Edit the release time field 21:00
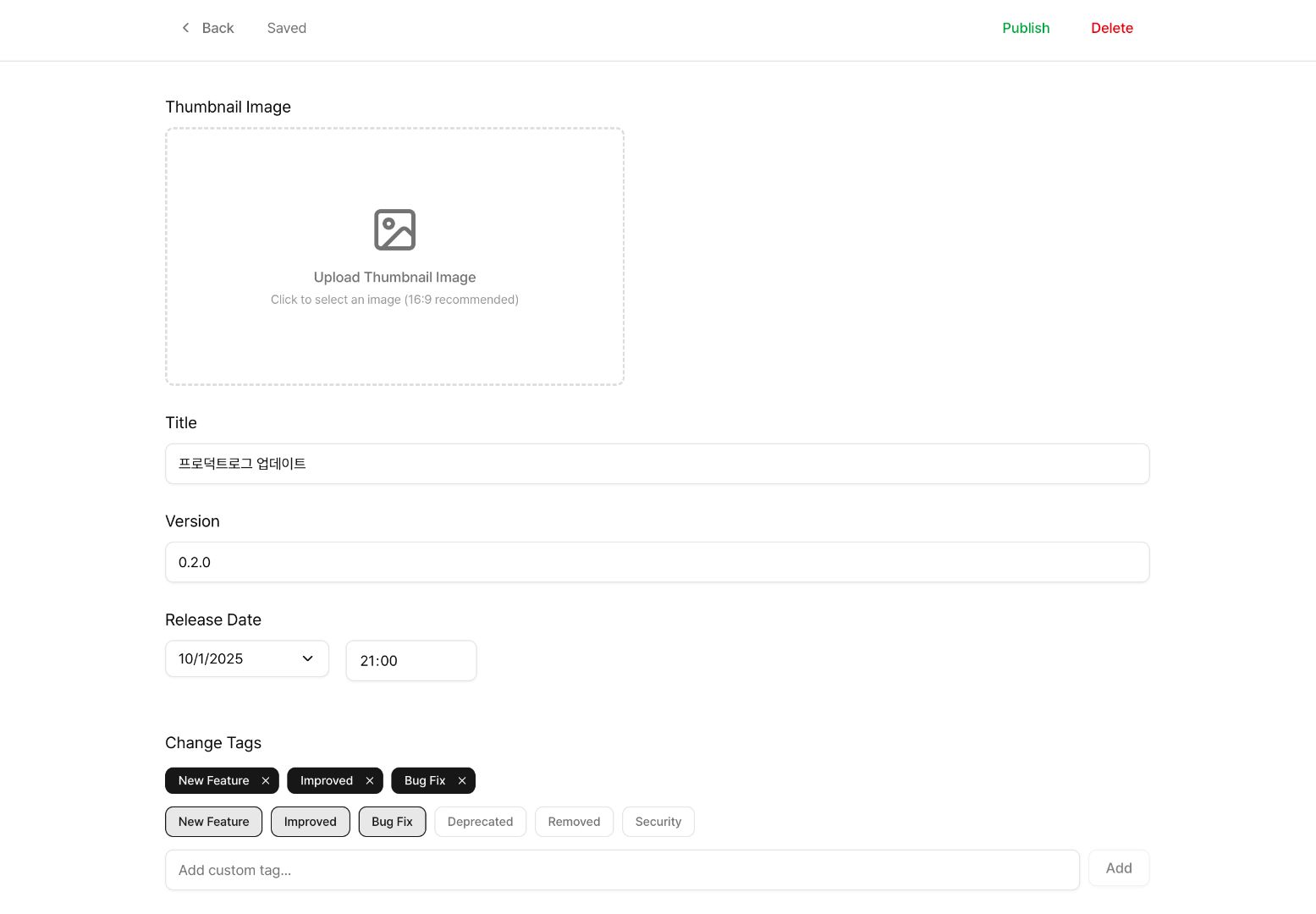Viewport: 1316px width, 914px height. 410,661
